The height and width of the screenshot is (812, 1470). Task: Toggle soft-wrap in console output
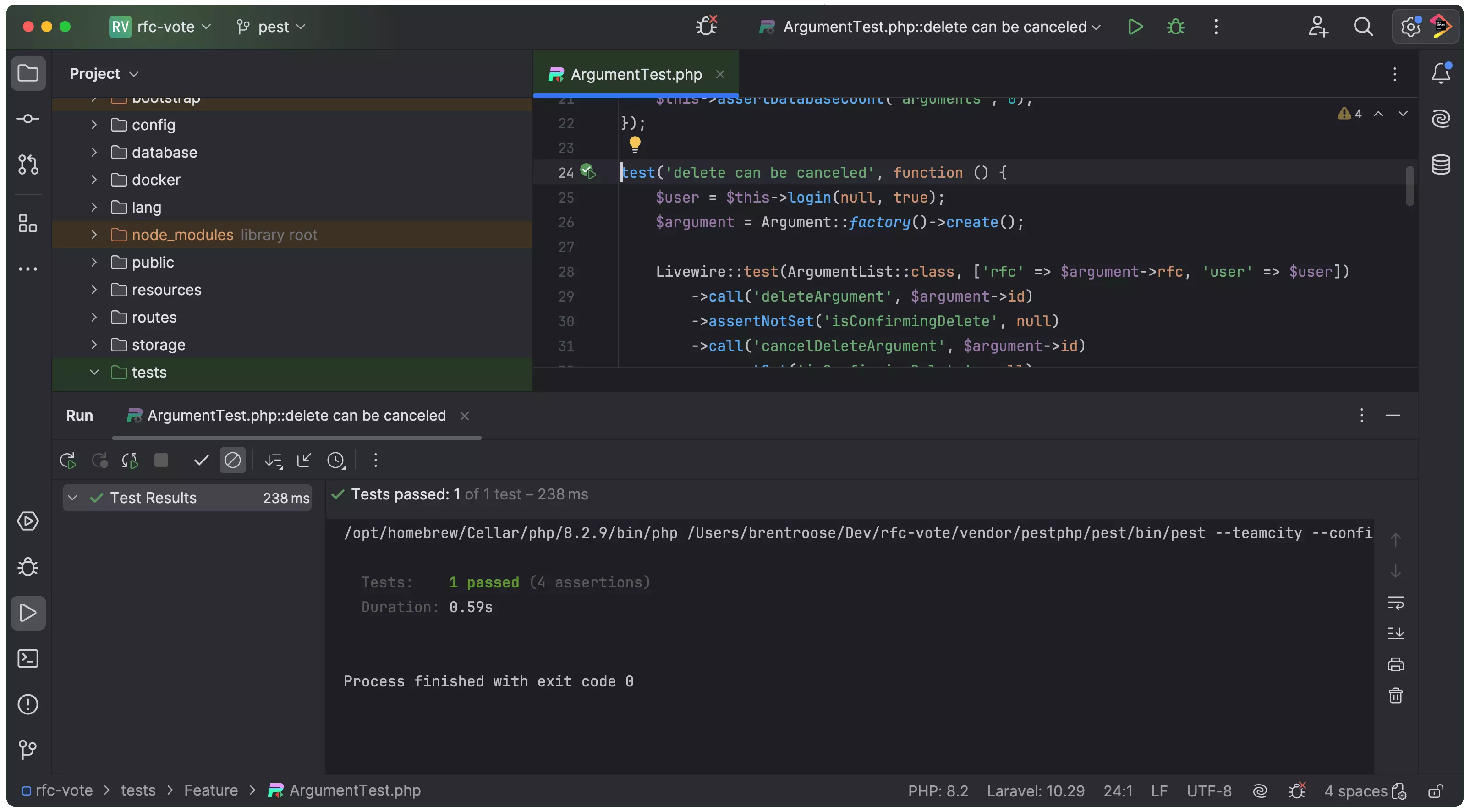[1395, 603]
